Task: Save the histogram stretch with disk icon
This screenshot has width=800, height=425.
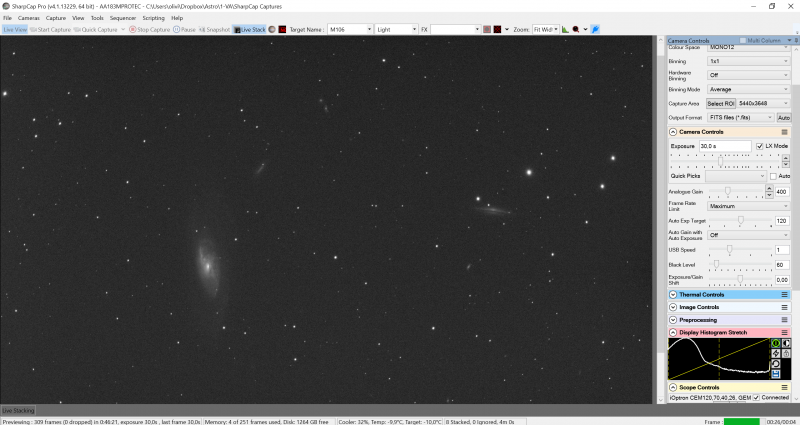Action: [776, 374]
